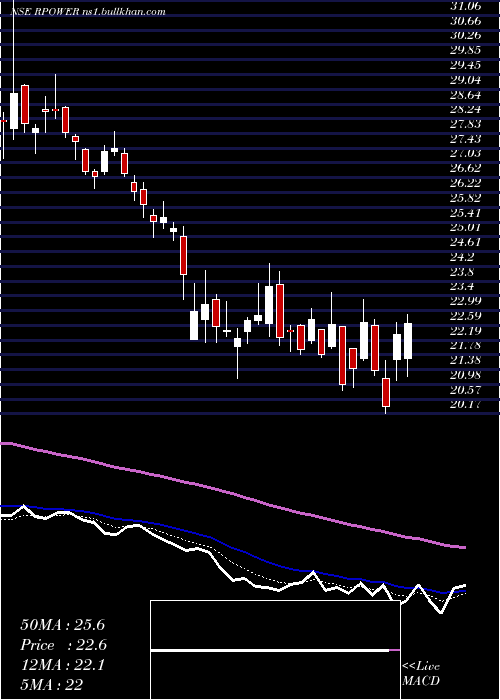The width and height of the screenshot is (500, 700).
Task: Click the 22.99 price axis label
Action: pyautogui.click(x=466, y=301)
